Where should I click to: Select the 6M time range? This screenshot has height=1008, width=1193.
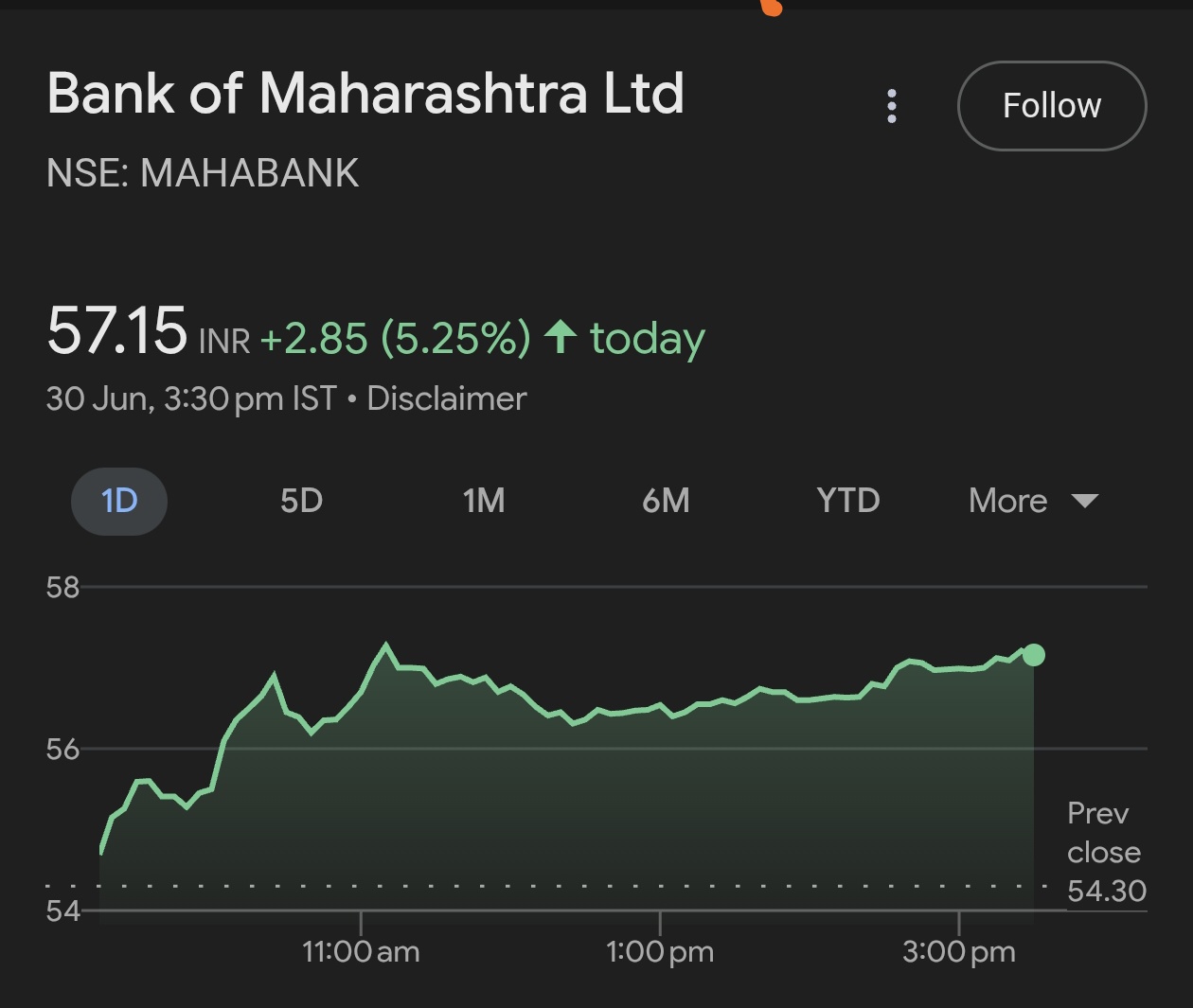pos(666,501)
